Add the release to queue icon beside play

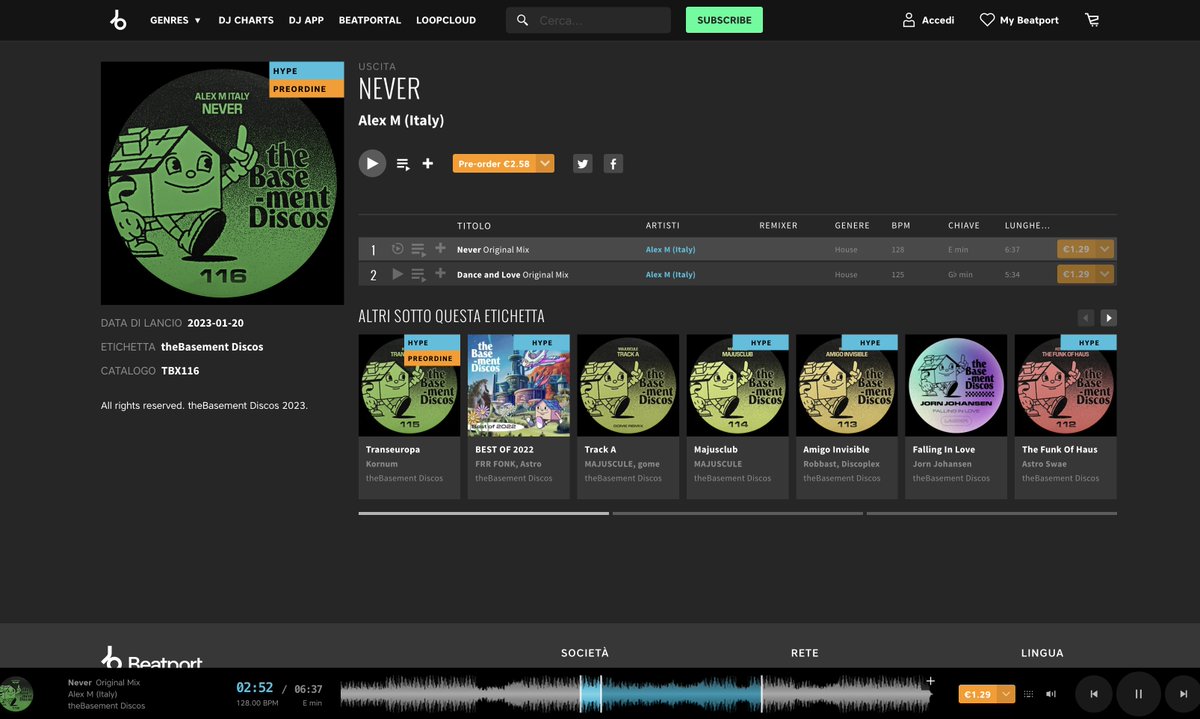coord(403,164)
